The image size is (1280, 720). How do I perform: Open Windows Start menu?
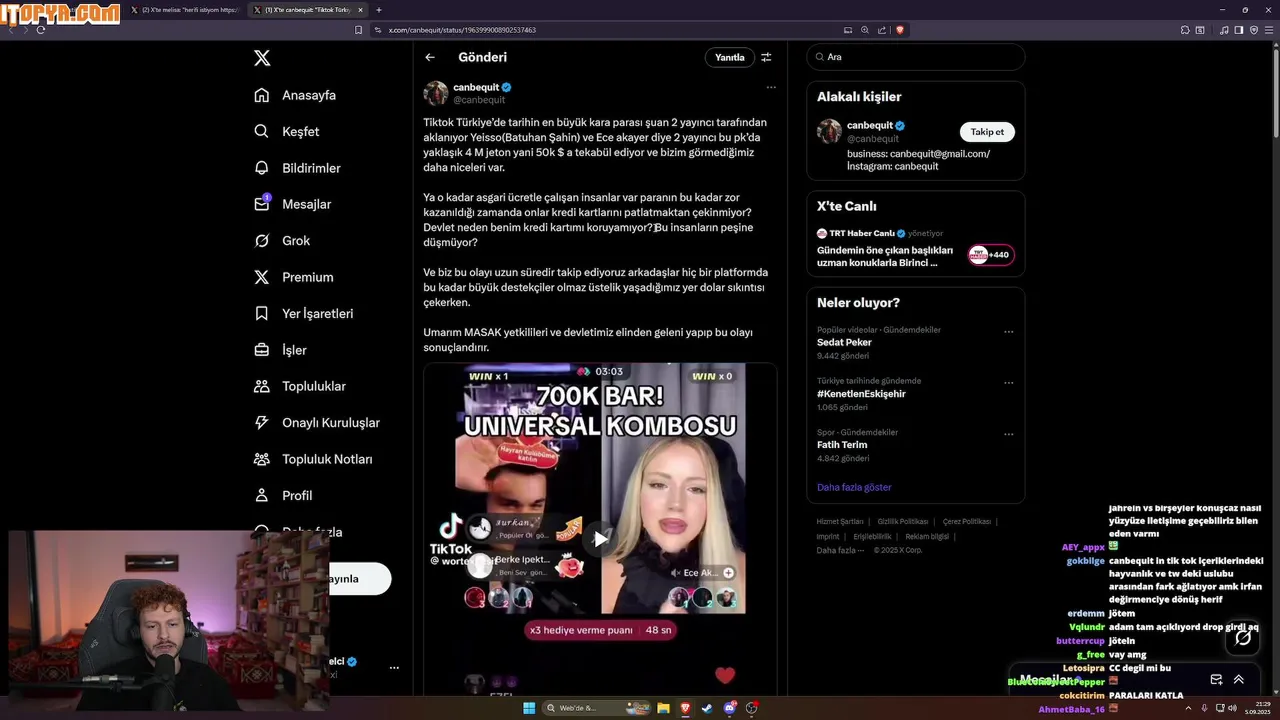(529, 708)
